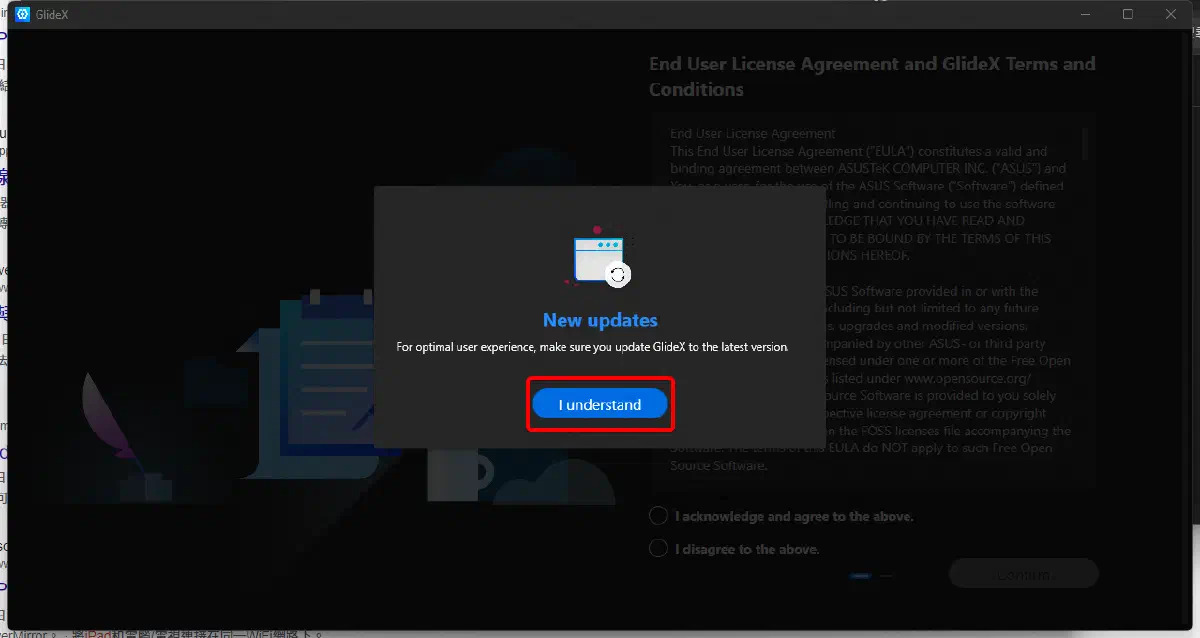Click the grayed-out Confirm button
Image resolution: width=1200 pixels, height=638 pixels.
1023,573
